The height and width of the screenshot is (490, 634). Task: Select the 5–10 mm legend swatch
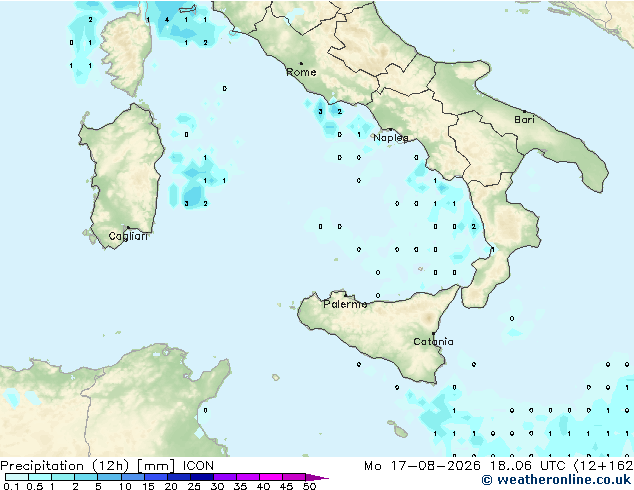(109, 477)
